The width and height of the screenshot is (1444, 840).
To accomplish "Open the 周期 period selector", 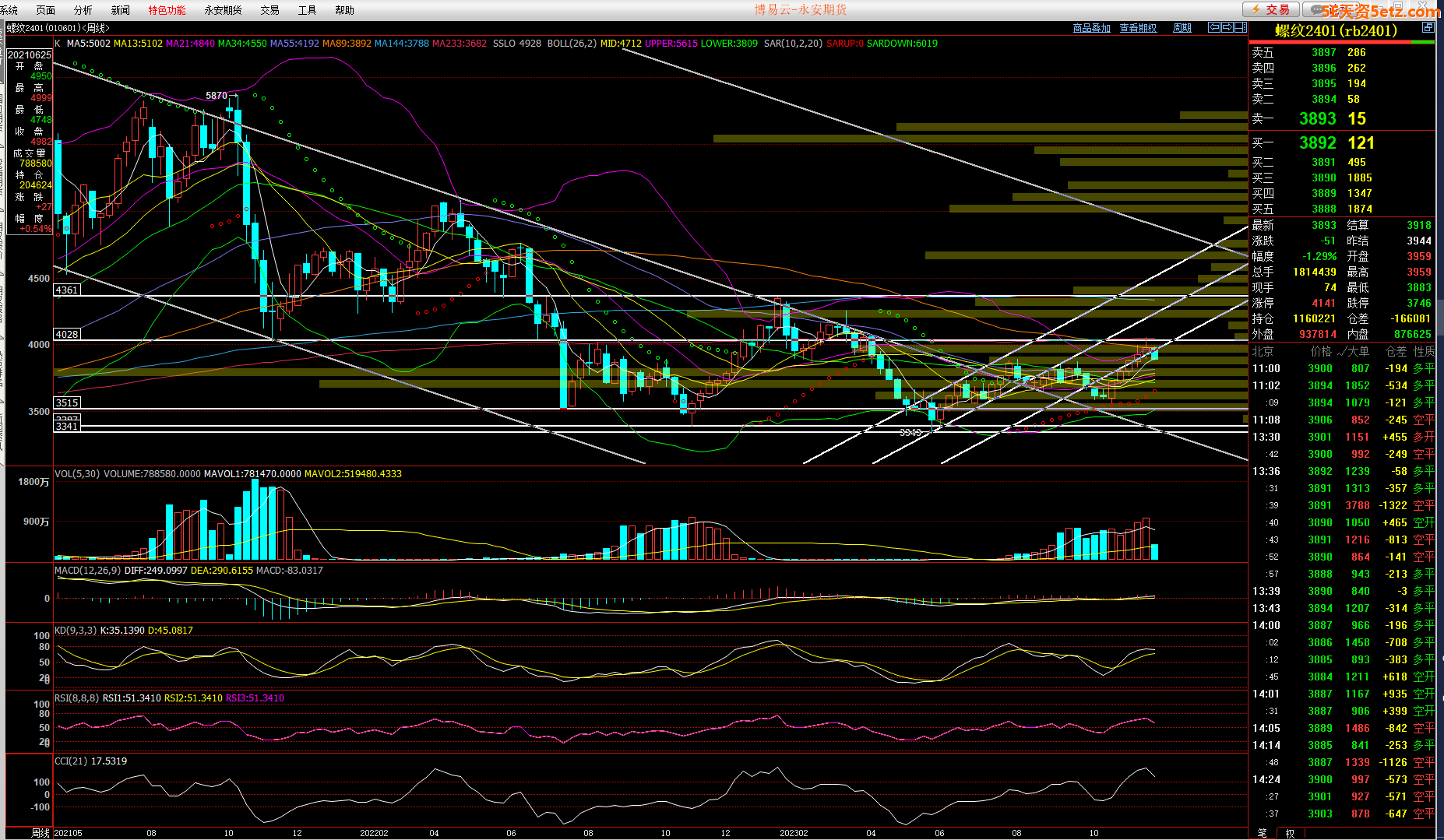I will 1182,28.
